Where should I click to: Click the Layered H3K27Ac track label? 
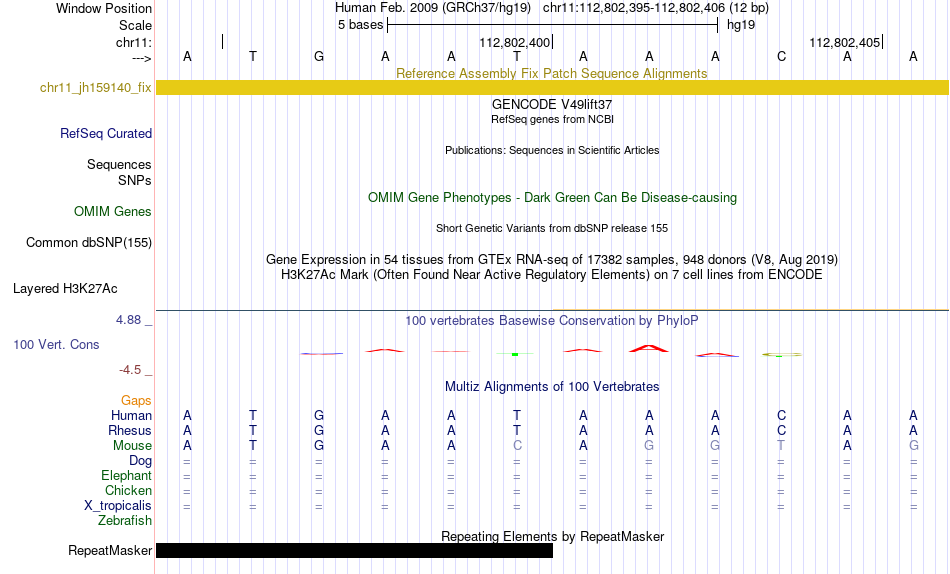[x=65, y=289]
